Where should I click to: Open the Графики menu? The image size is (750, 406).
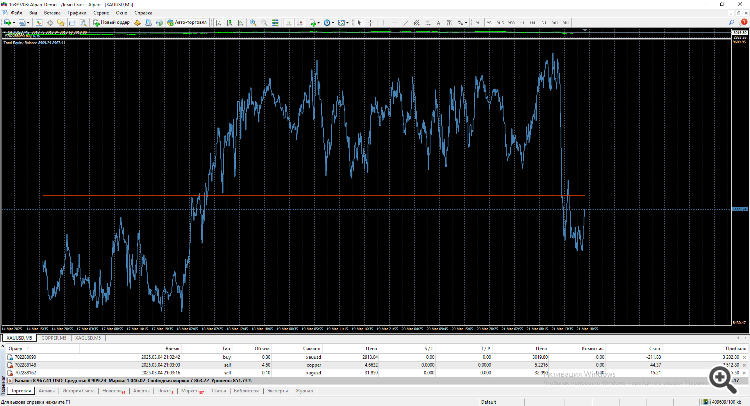coord(77,13)
